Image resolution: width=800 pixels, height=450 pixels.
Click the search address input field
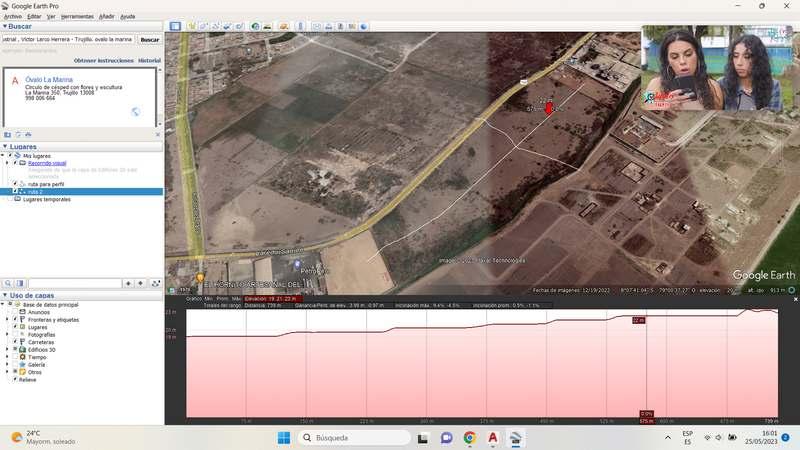tap(68, 39)
